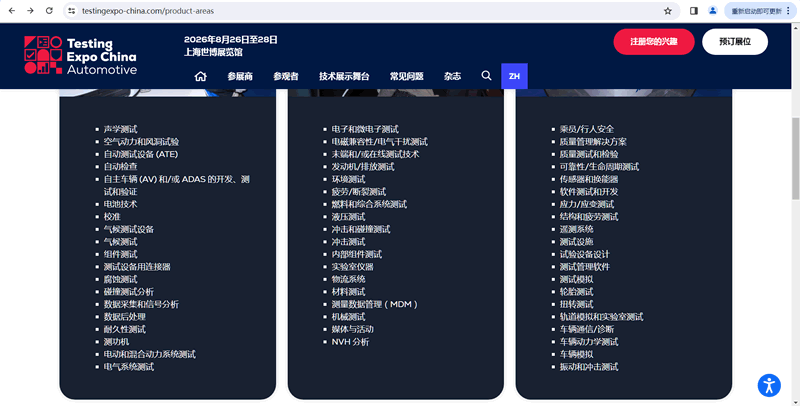800x406 pixels.
Task: Open the accessibility widget icon
Action: (768, 385)
